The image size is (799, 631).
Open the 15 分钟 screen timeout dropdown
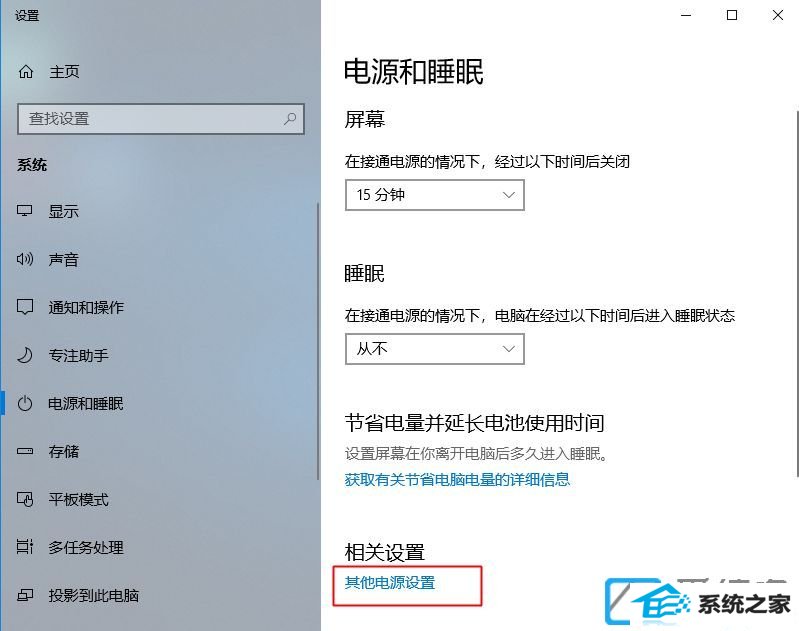click(x=435, y=195)
